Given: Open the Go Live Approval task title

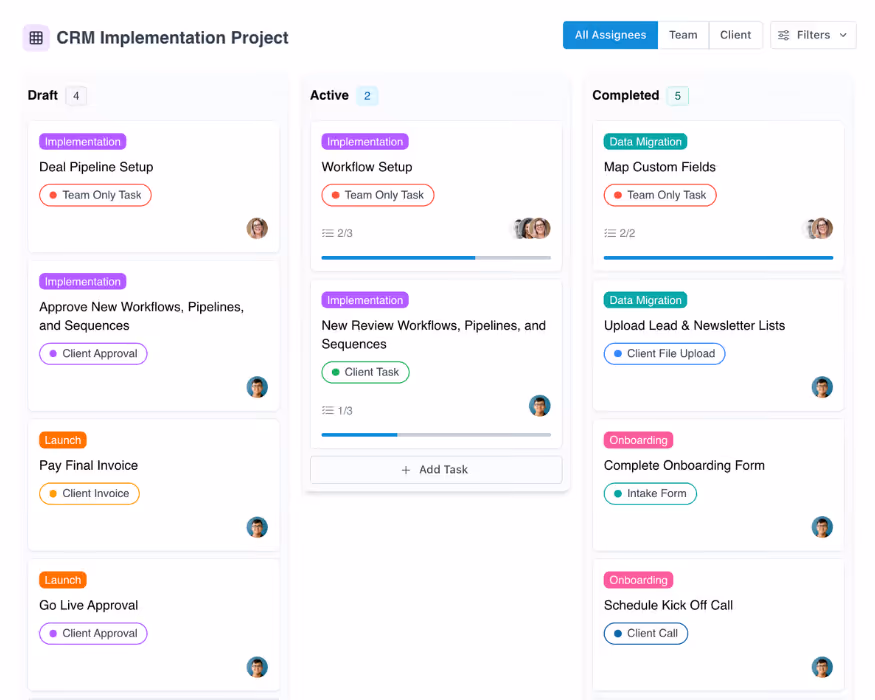Looking at the screenshot, I should point(88,605).
